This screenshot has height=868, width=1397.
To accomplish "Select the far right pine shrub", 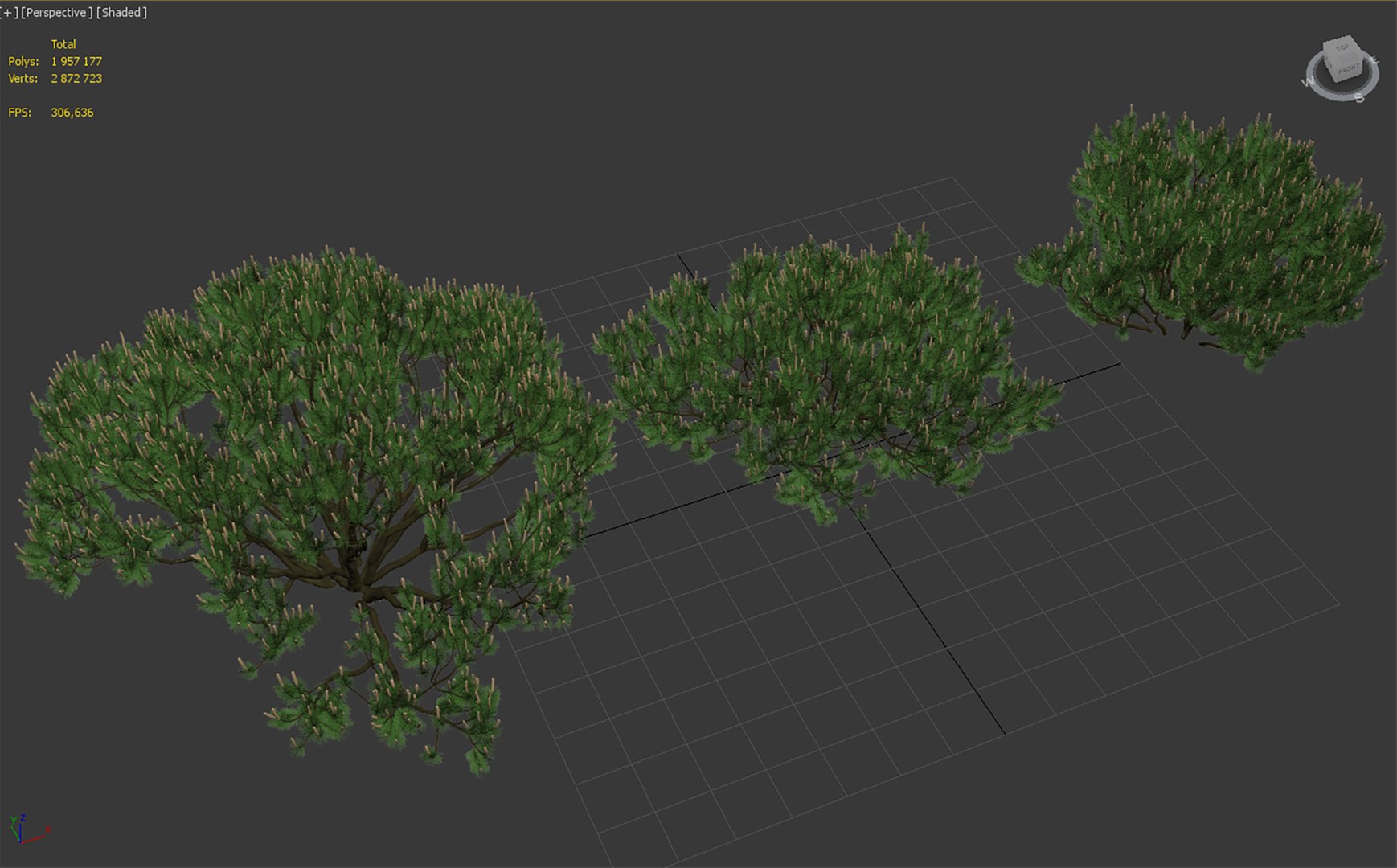I will (1202, 237).
